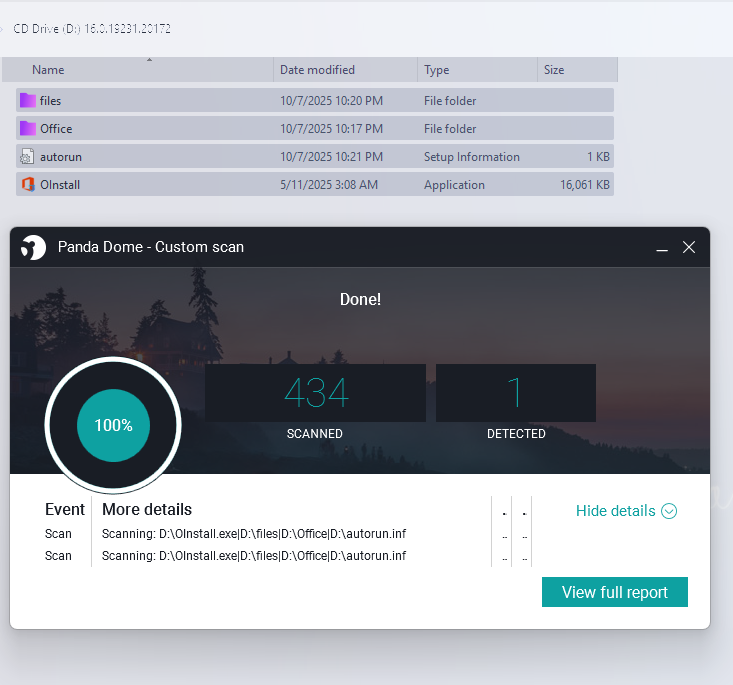Select the files folder icon
Viewport: 733px width, 685px height.
pos(28,101)
